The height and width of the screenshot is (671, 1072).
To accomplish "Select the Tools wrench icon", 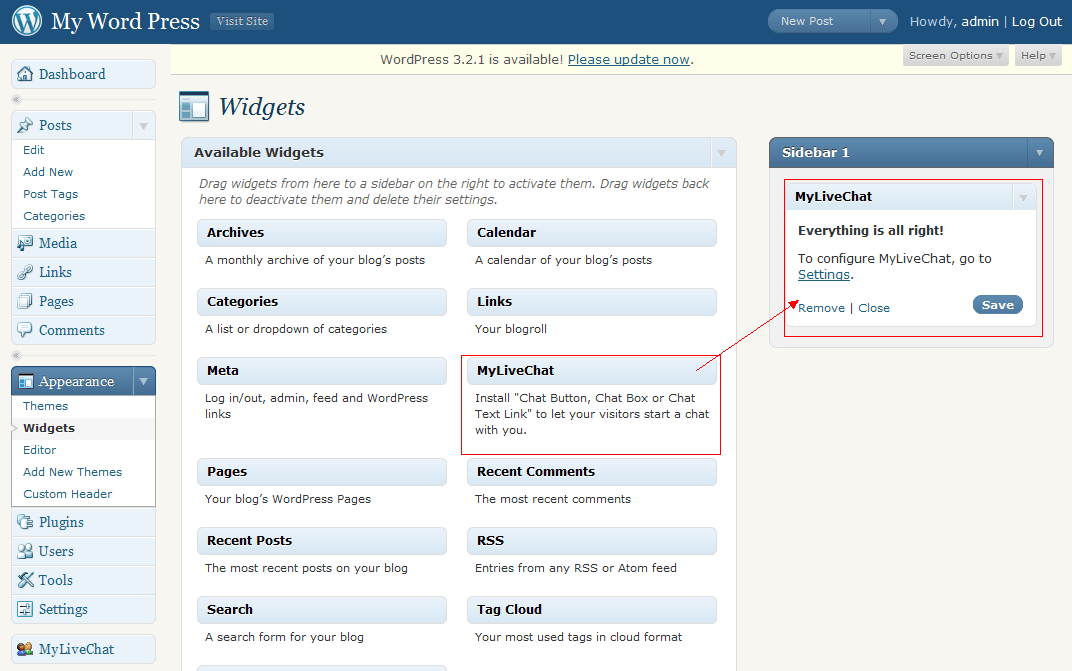I will 26,580.
